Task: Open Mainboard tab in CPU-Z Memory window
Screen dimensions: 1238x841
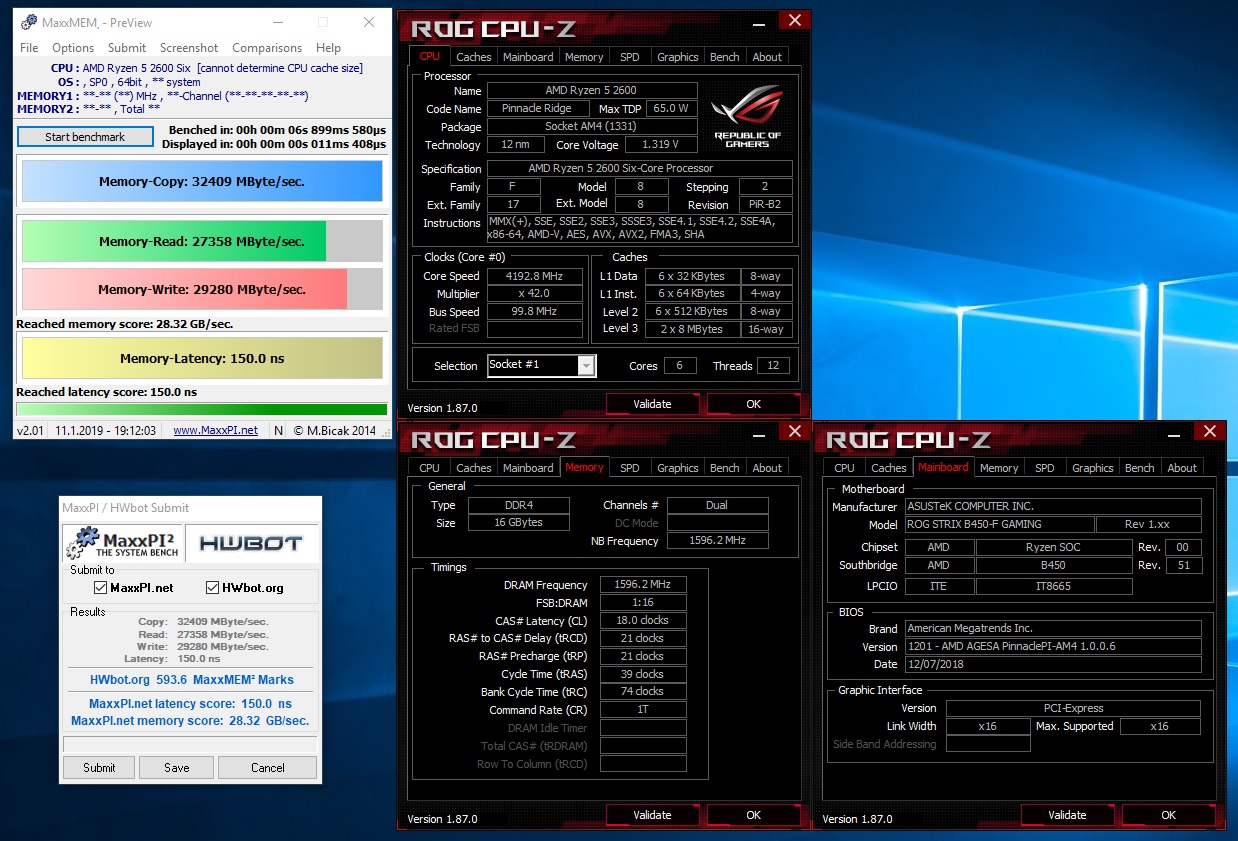Action: point(528,467)
